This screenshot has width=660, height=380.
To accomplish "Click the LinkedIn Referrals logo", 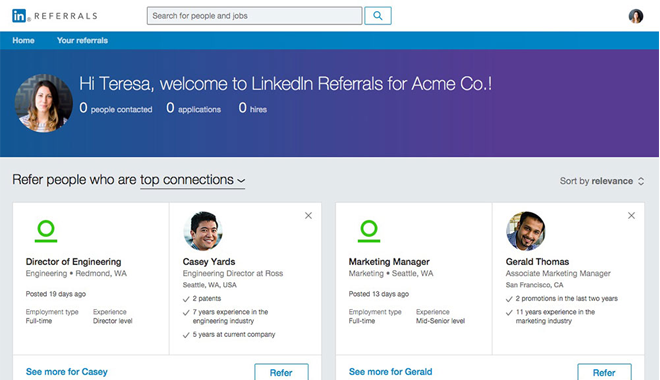I will (55, 16).
